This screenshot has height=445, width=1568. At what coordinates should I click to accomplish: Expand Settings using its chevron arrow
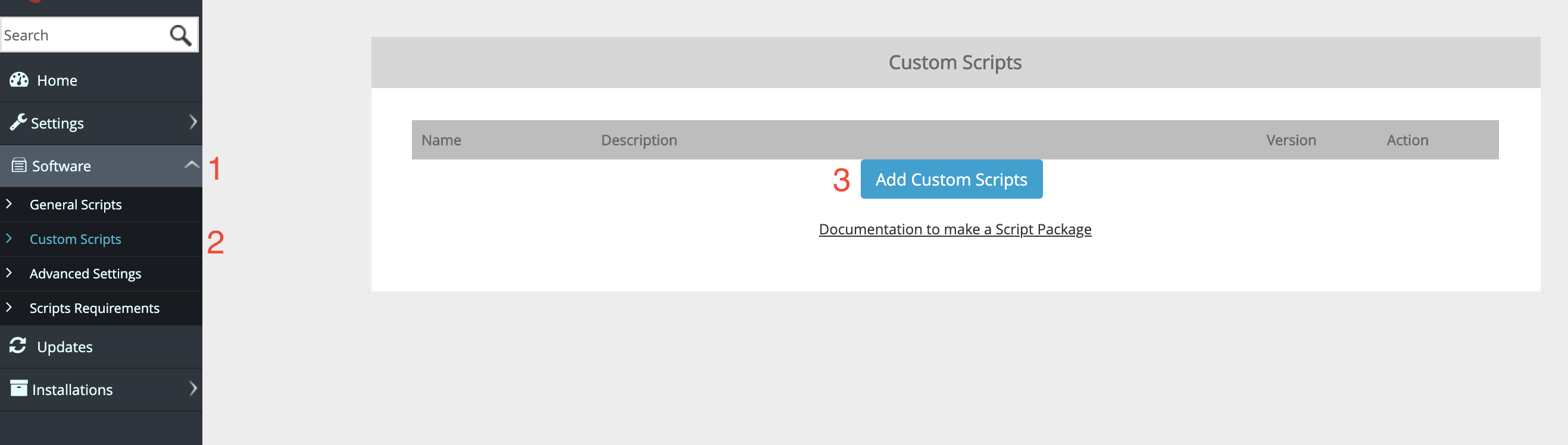click(x=192, y=122)
